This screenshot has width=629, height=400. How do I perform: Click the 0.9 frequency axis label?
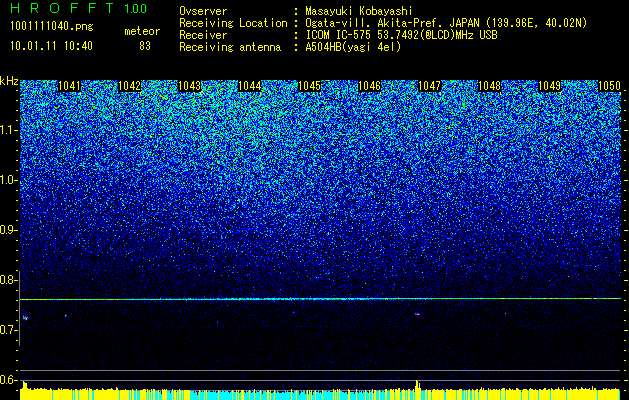point(9,230)
